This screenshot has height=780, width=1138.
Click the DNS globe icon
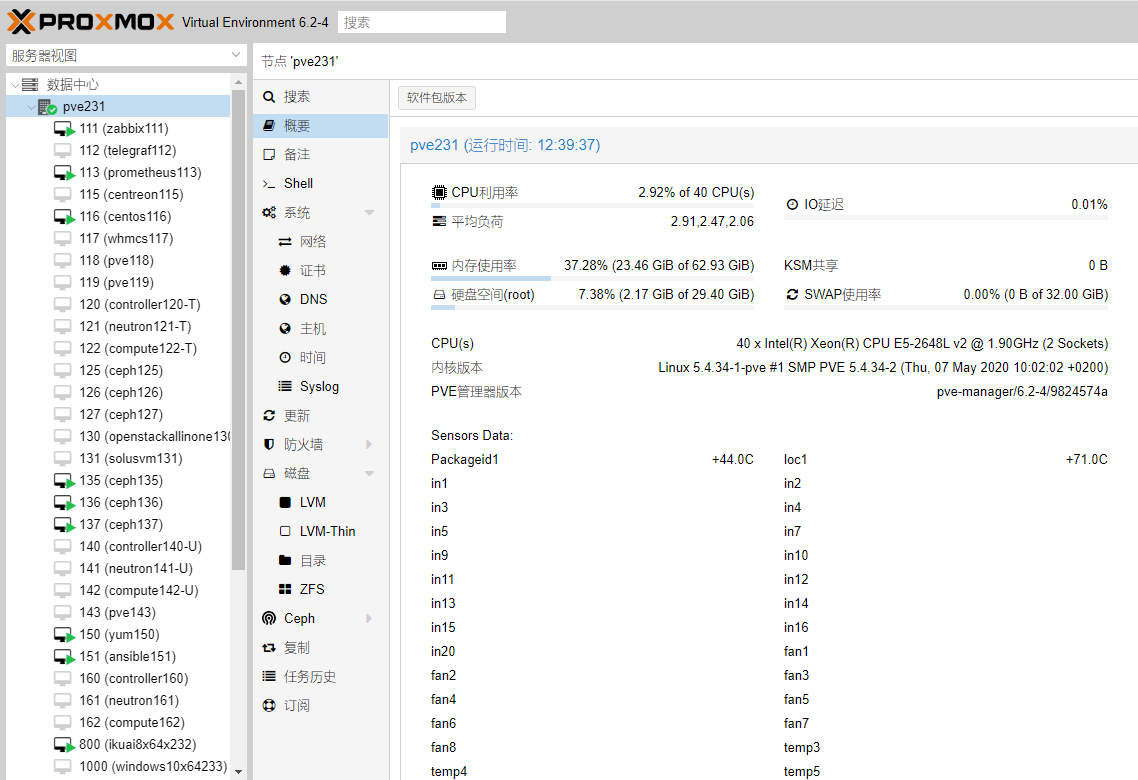285,299
